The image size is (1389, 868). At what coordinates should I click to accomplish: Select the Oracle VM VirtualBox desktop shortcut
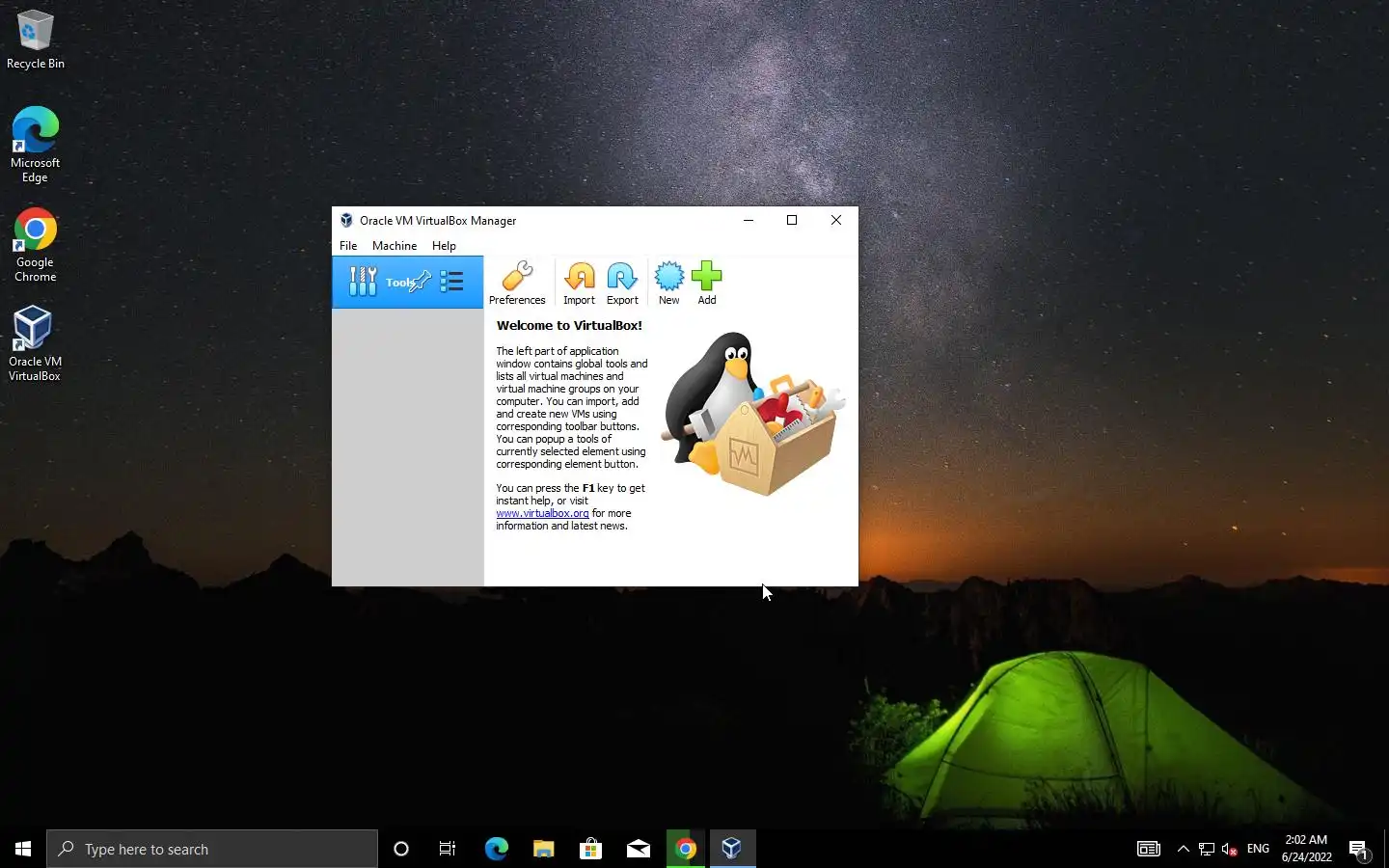[x=36, y=344]
